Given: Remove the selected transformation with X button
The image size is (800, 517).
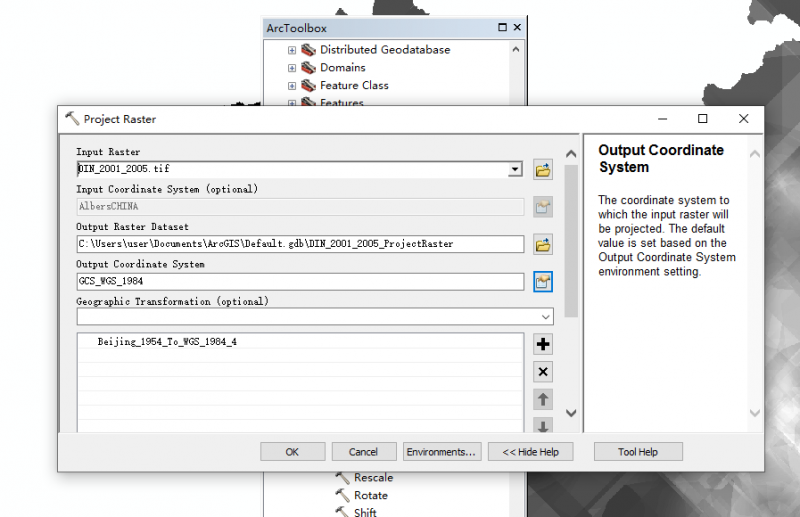Looking at the screenshot, I should [543, 372].
